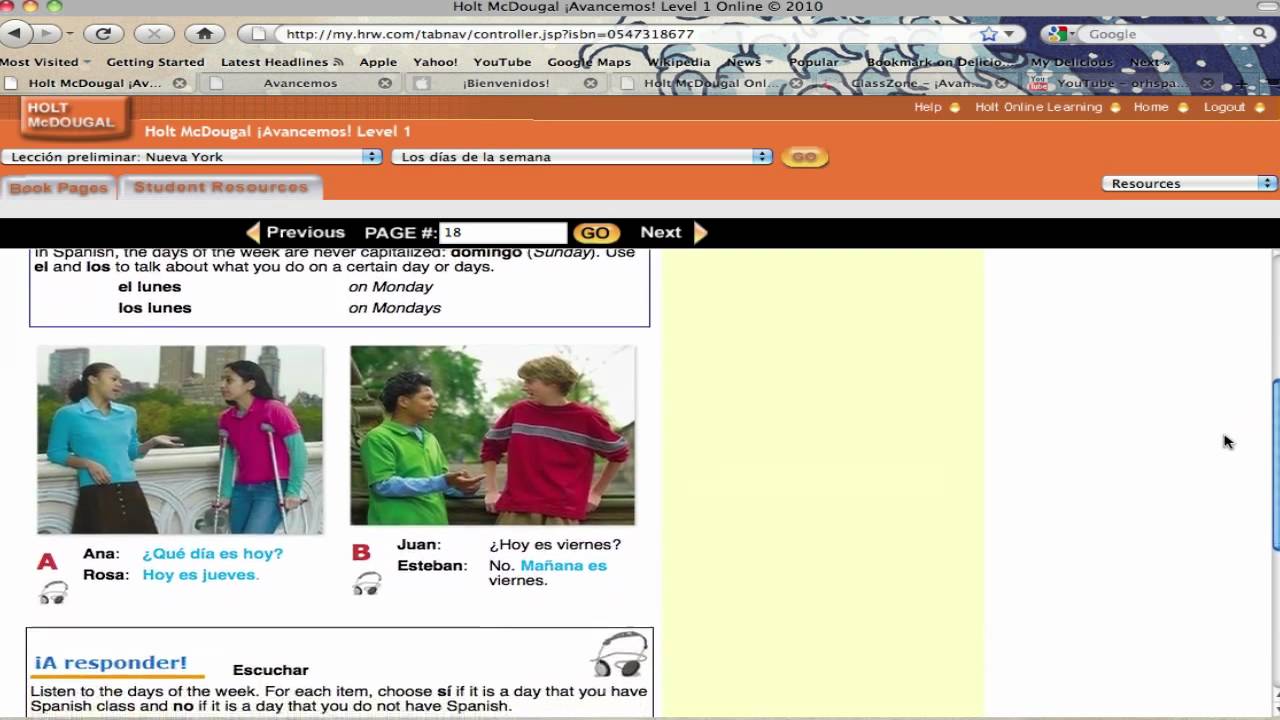The width and height of the screenshot is (1280, 720).
Task: Switch to the ¡Bienvenidos! browser tab
Action: click(x=505, y=83)
